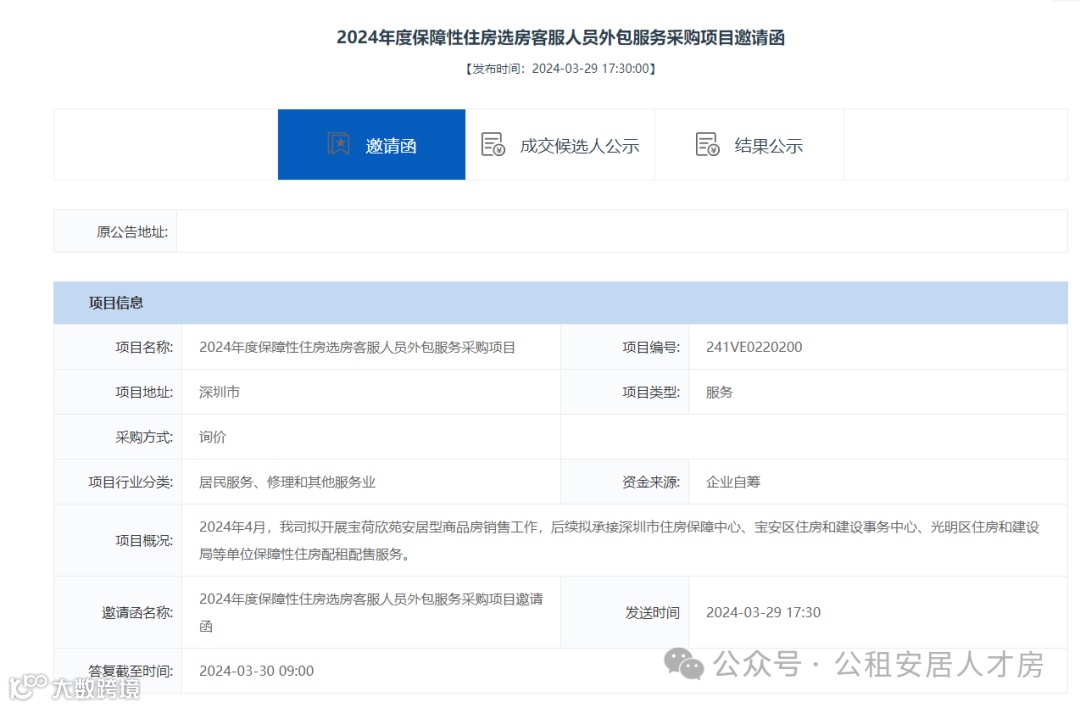The image size is (1080, 708).
Task: Switch to 结果公示 tab
Action: coord(749,145)
